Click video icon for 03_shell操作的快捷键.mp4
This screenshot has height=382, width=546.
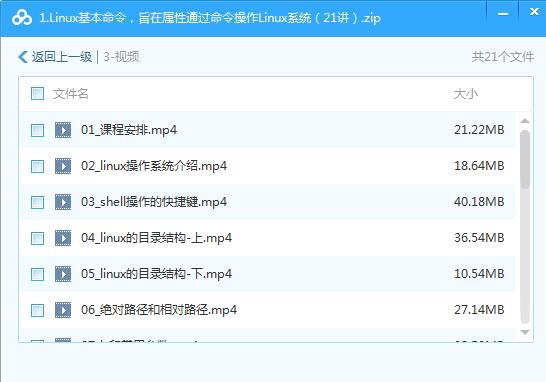coord(63,202)
